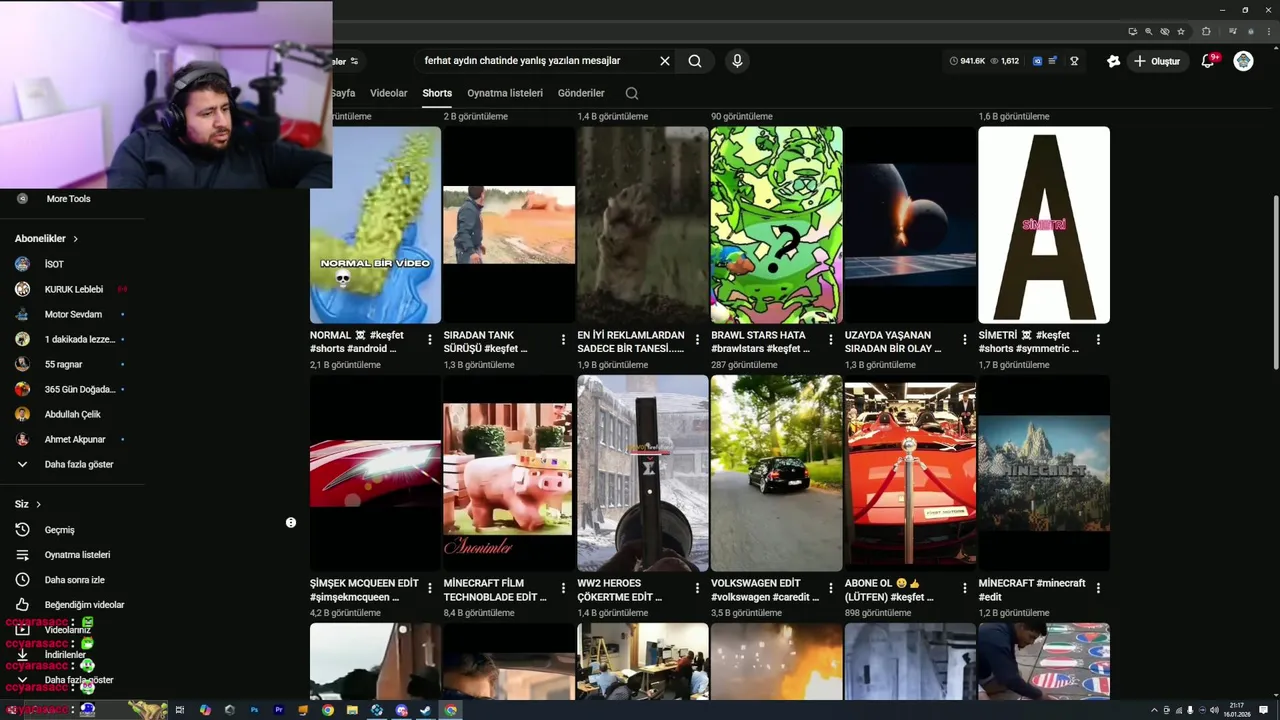
Task: Open the account avatar menu
Action: pos(1243,61)
